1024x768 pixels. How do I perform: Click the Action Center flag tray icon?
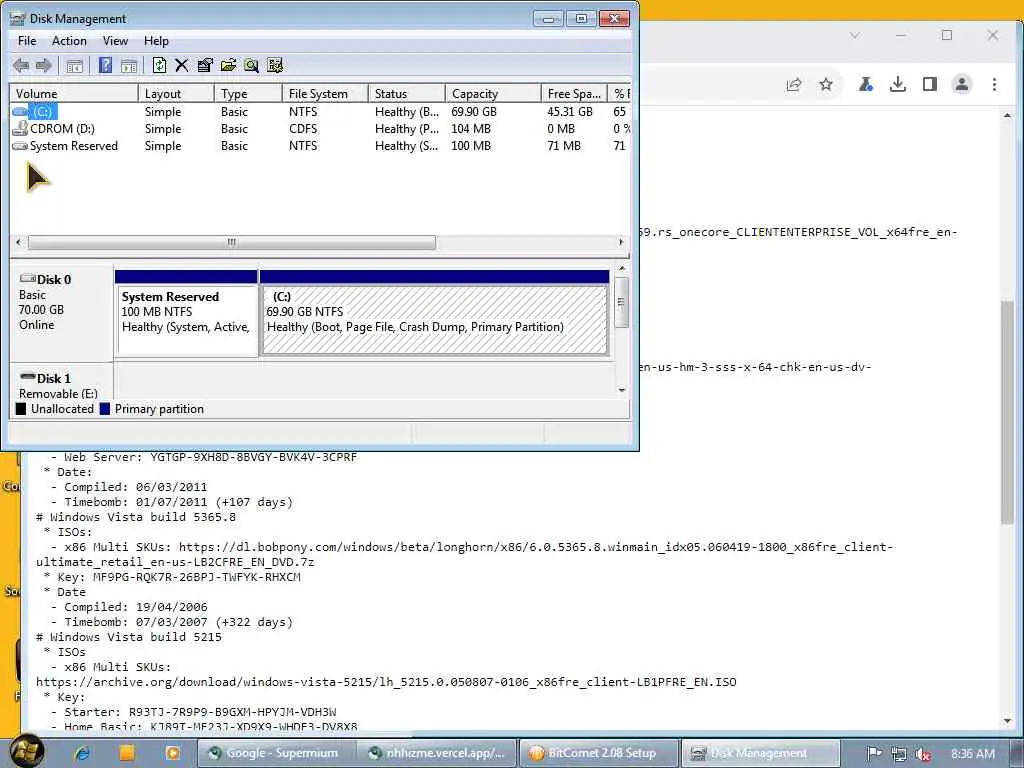[x=874, y=754]
